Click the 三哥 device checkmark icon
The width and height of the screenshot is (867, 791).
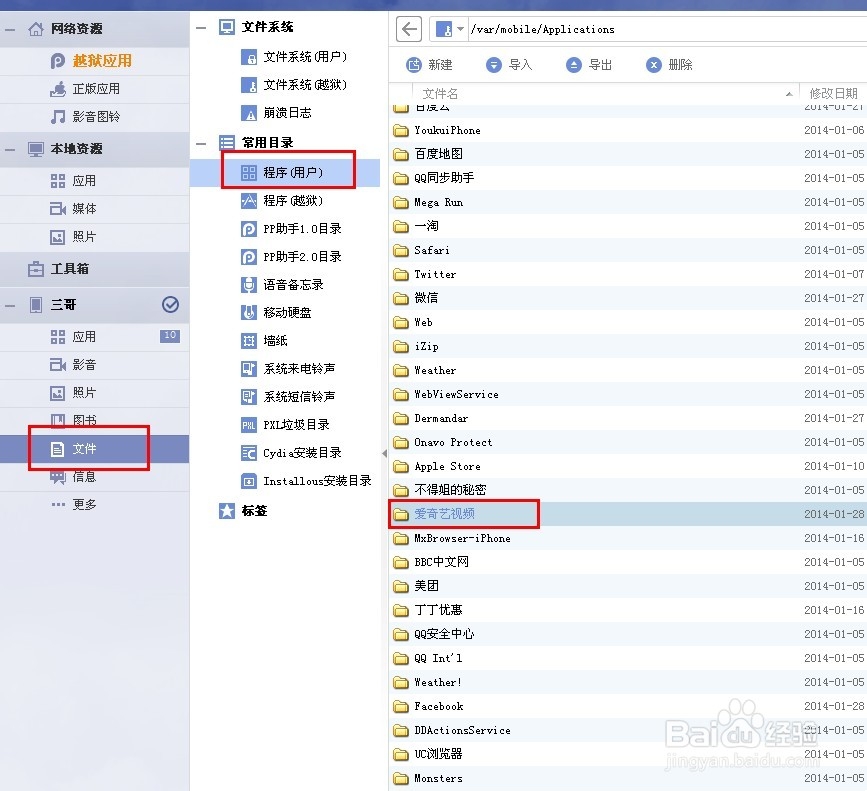click(x=170, y=305)
